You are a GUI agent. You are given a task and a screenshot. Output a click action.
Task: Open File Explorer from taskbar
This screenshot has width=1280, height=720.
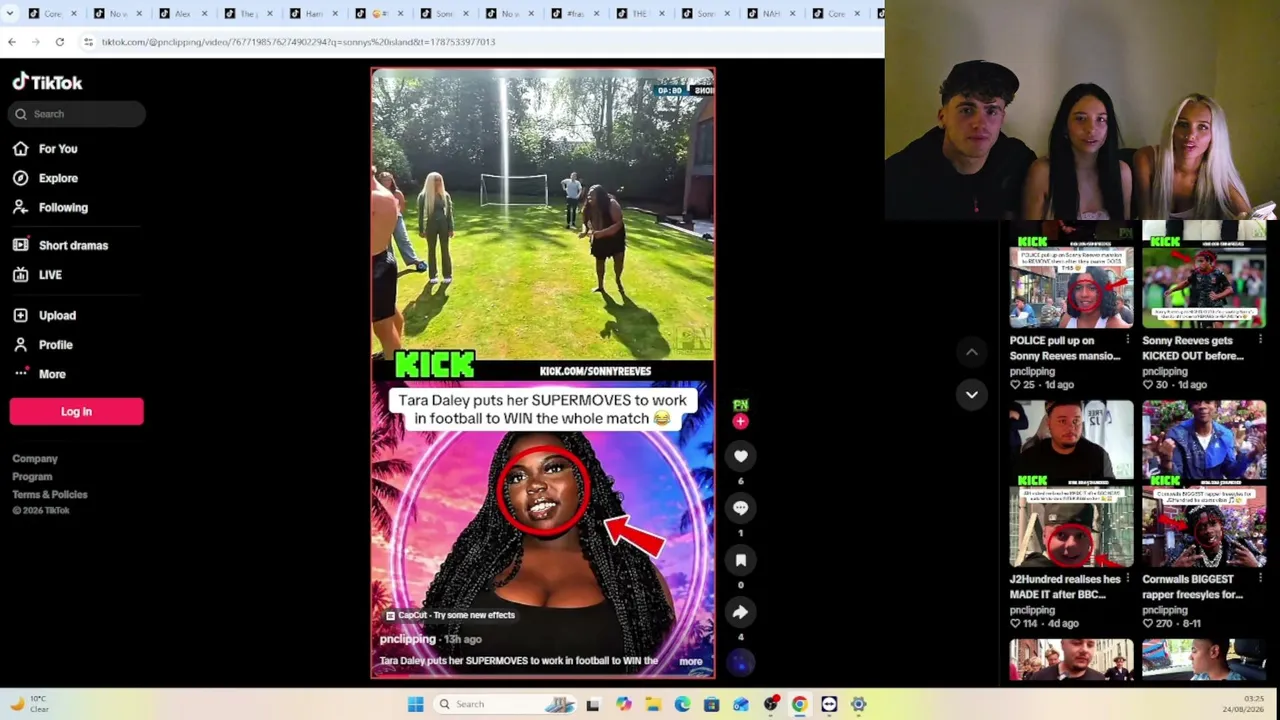[x=653, y=704]
